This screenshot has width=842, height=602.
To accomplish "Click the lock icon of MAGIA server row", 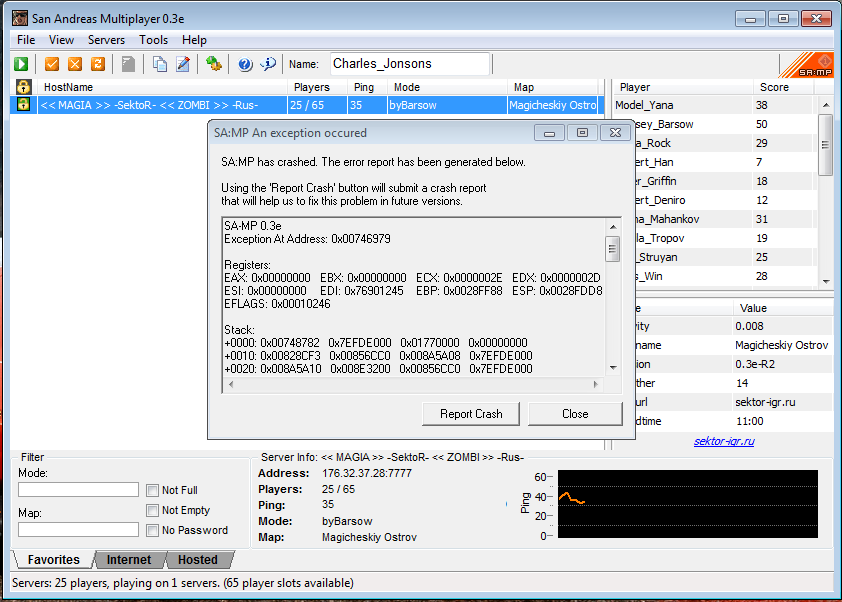I will click(23, 105).
